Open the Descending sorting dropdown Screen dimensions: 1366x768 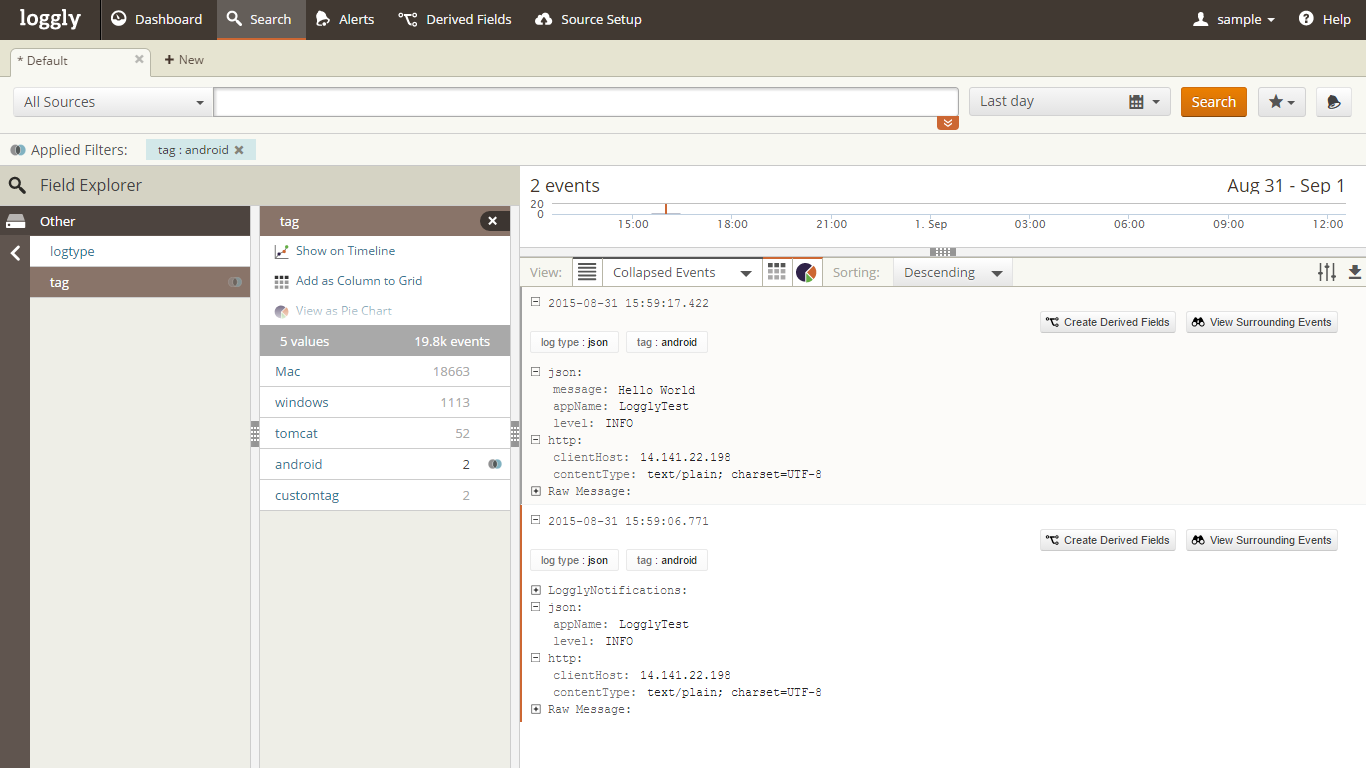[x=951, y=271]
